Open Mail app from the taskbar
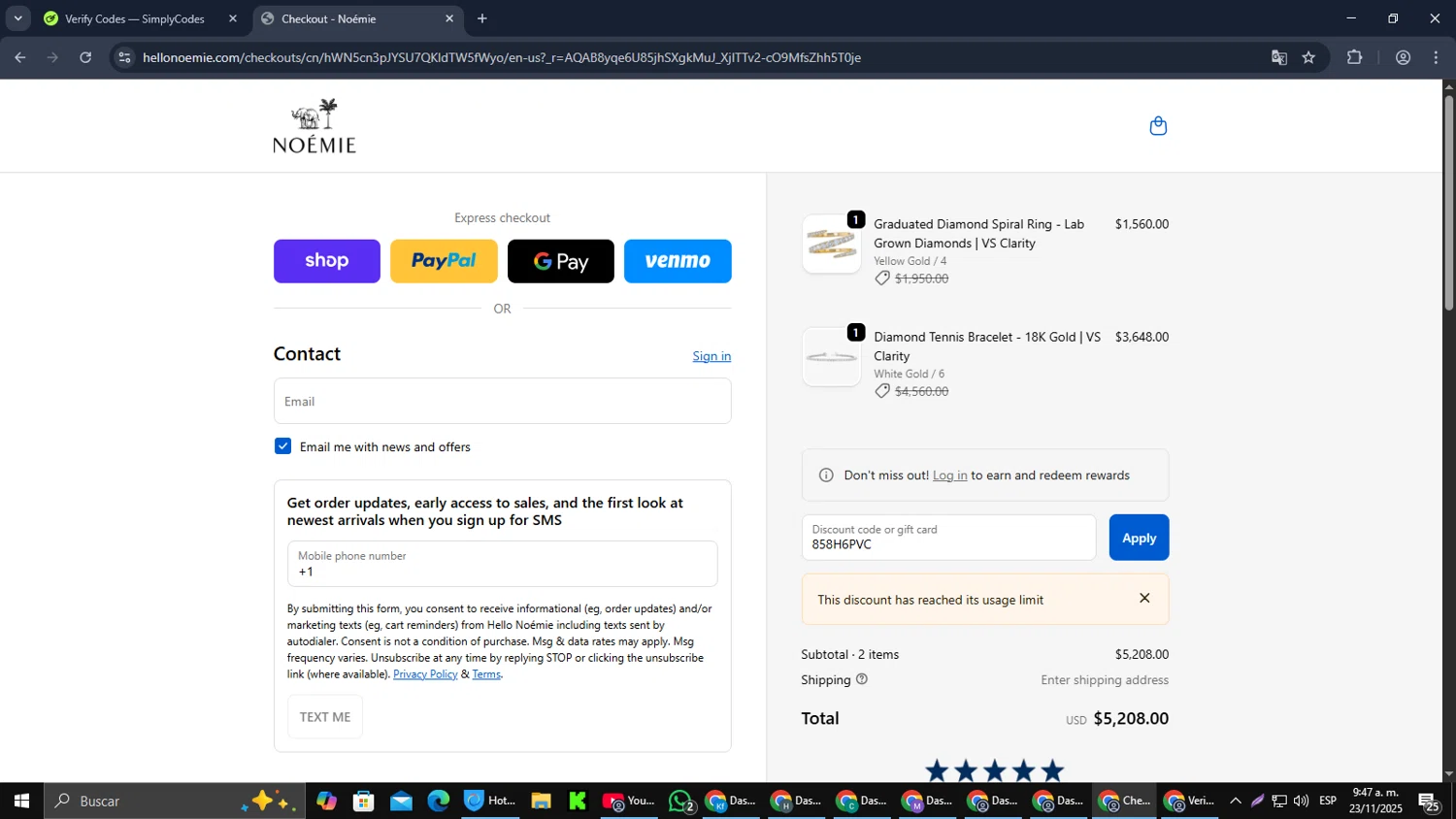The image size is (1456, 819). [401, 801]
